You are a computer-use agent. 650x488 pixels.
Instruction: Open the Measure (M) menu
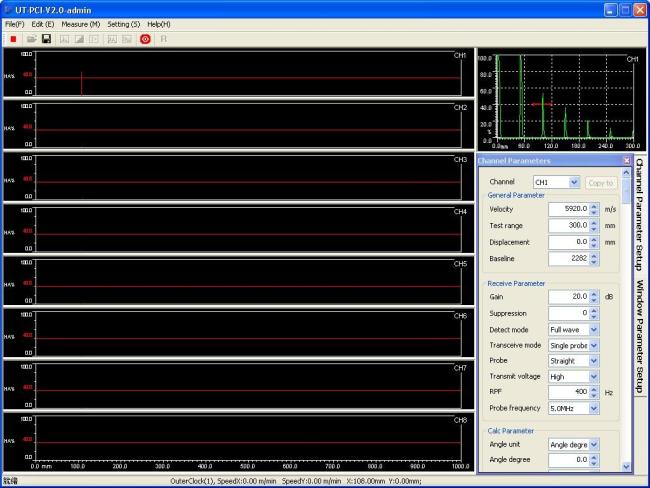(x=80, y=23)
